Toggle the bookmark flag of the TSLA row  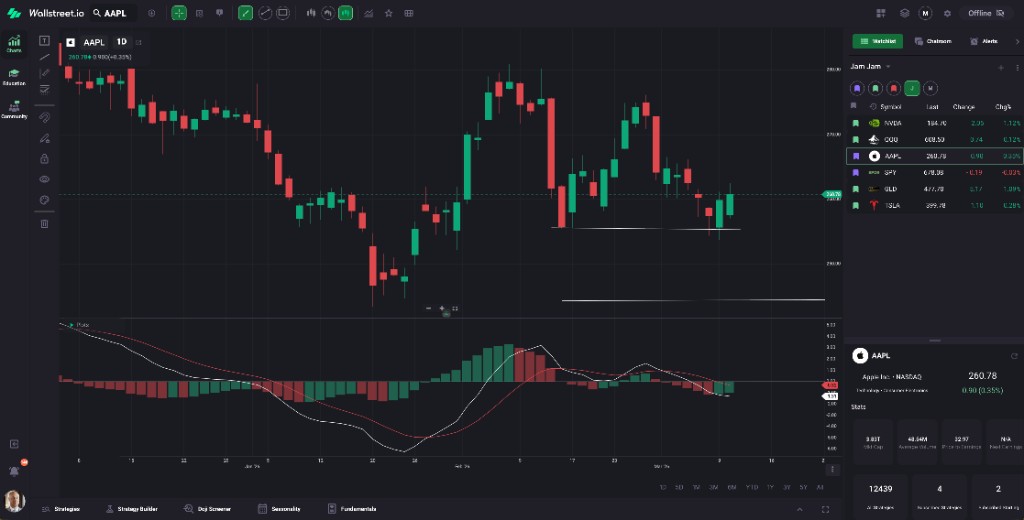856,205
